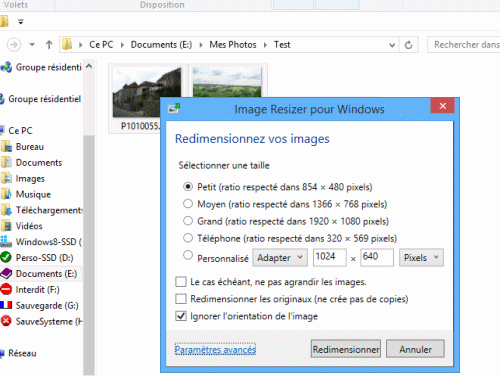This screenshot has width=500, height=376.
Task: Go up one folder level in Explorer
Action: 49,45
